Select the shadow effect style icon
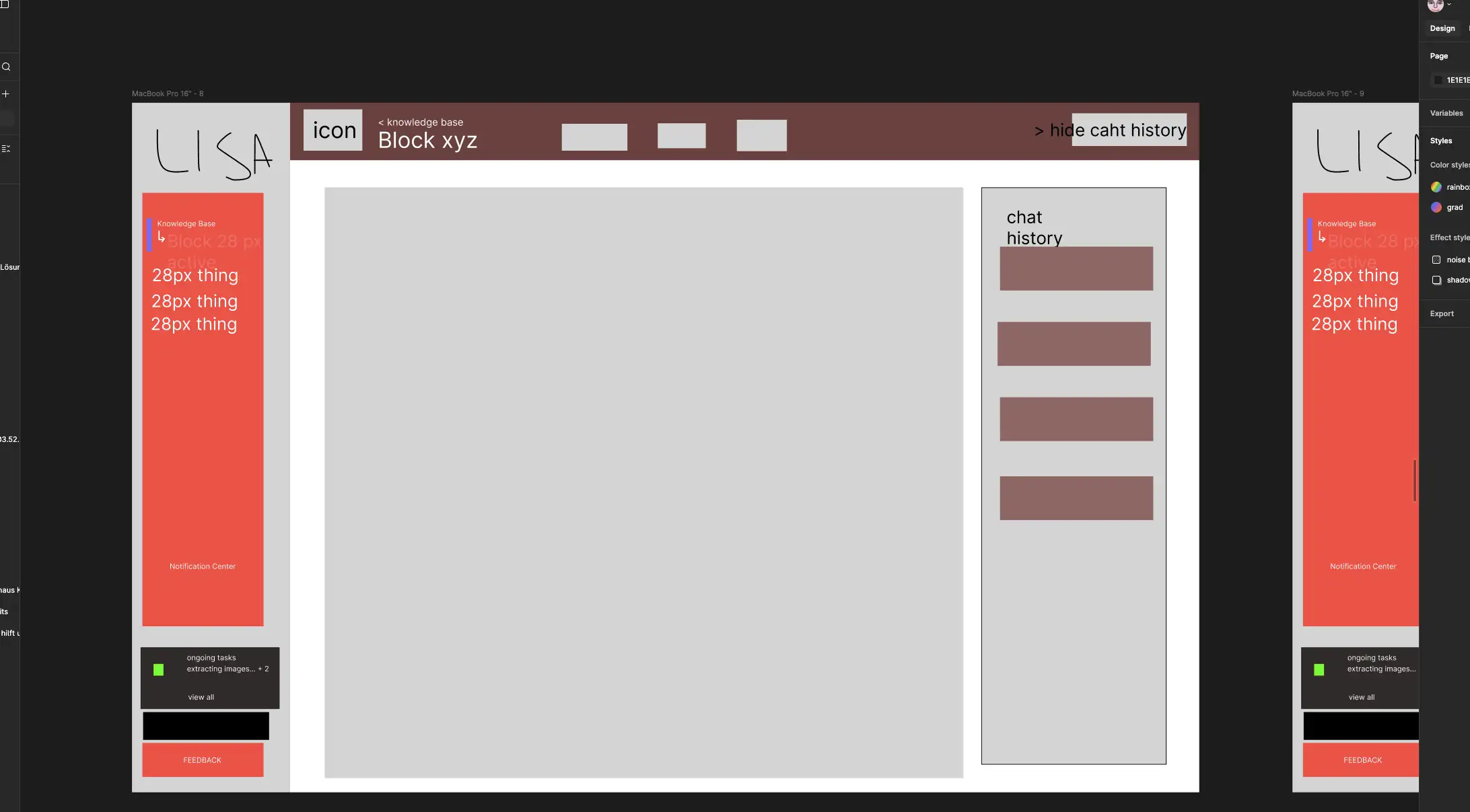The height and width of the screenshot is (812, 1470). click(x=1436, y=280)
